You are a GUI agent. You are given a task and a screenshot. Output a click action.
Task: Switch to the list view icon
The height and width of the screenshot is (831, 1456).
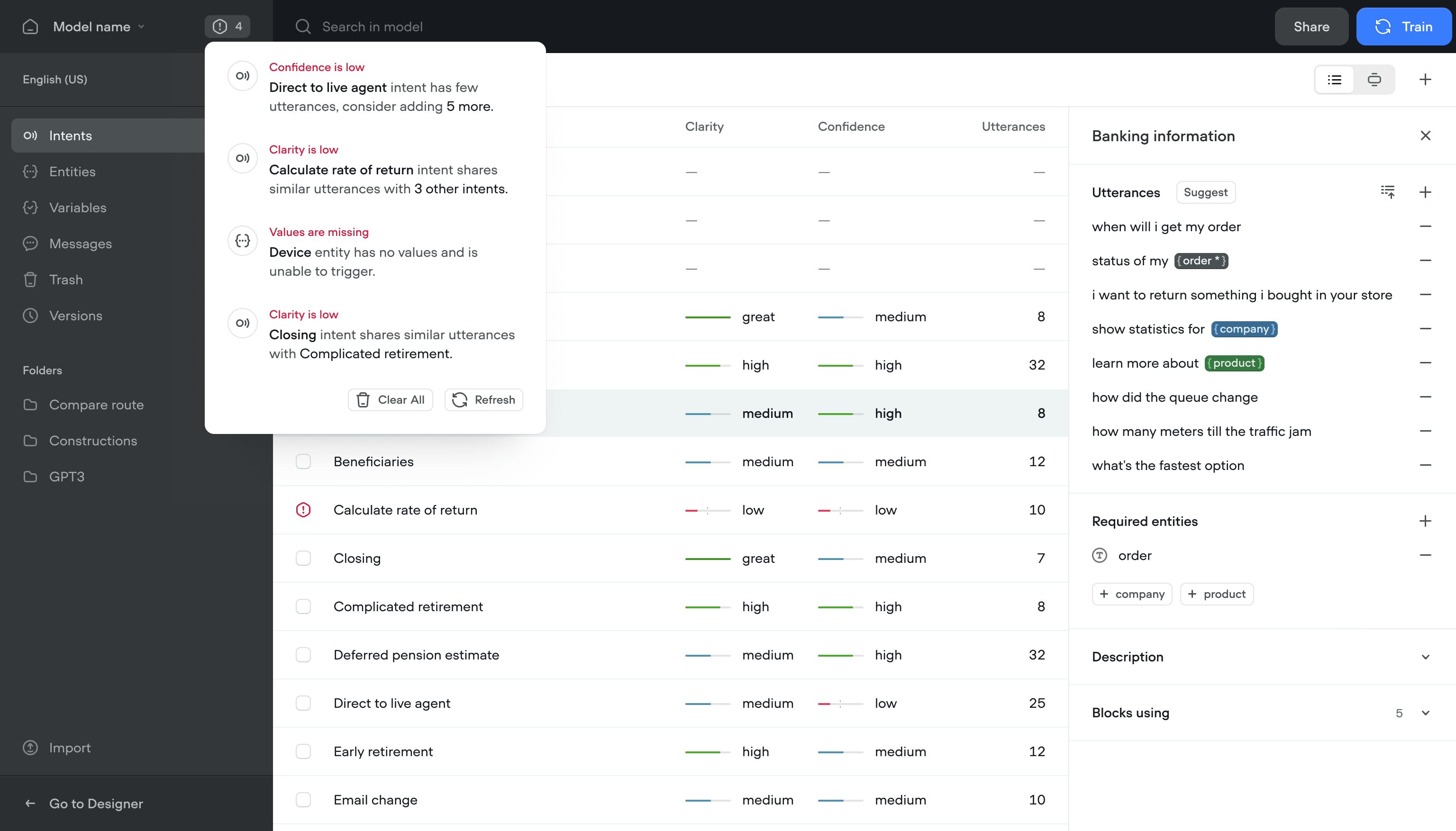tap(1334, 79)
